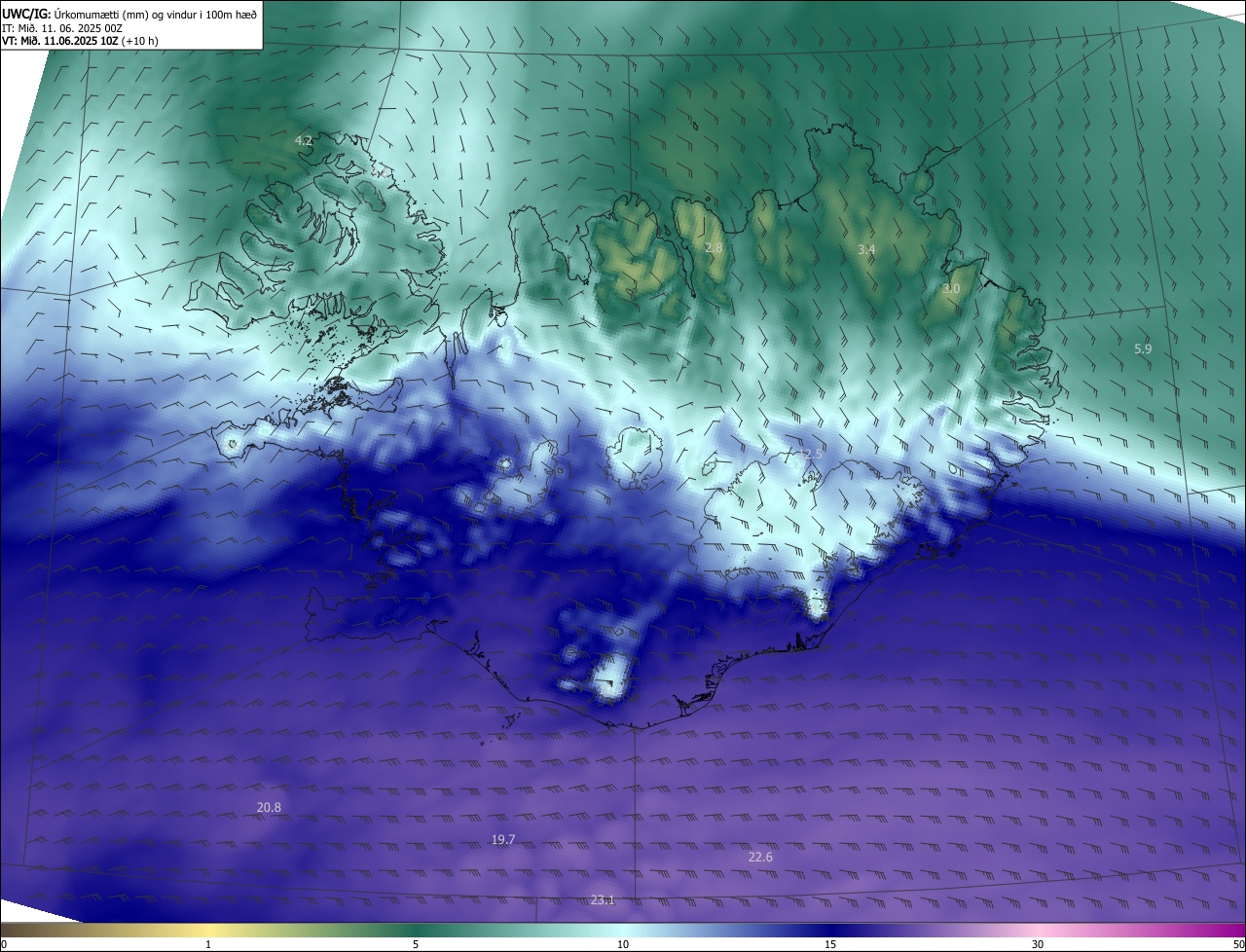Click the '30' tick on the color scale
The height and width of the screenshot is (952, 1246).
tap(1038, 944)
